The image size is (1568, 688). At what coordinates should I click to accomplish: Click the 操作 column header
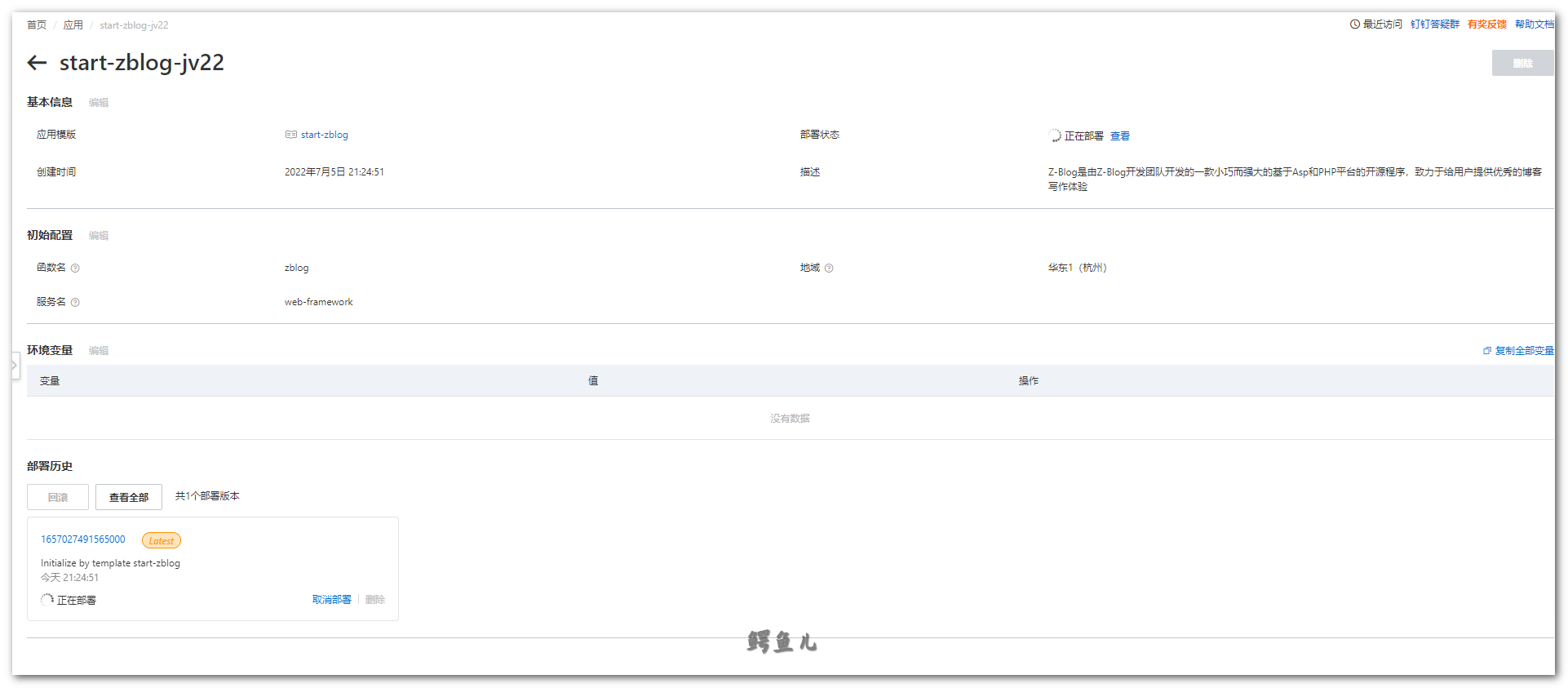click(x=1029, y=381)
